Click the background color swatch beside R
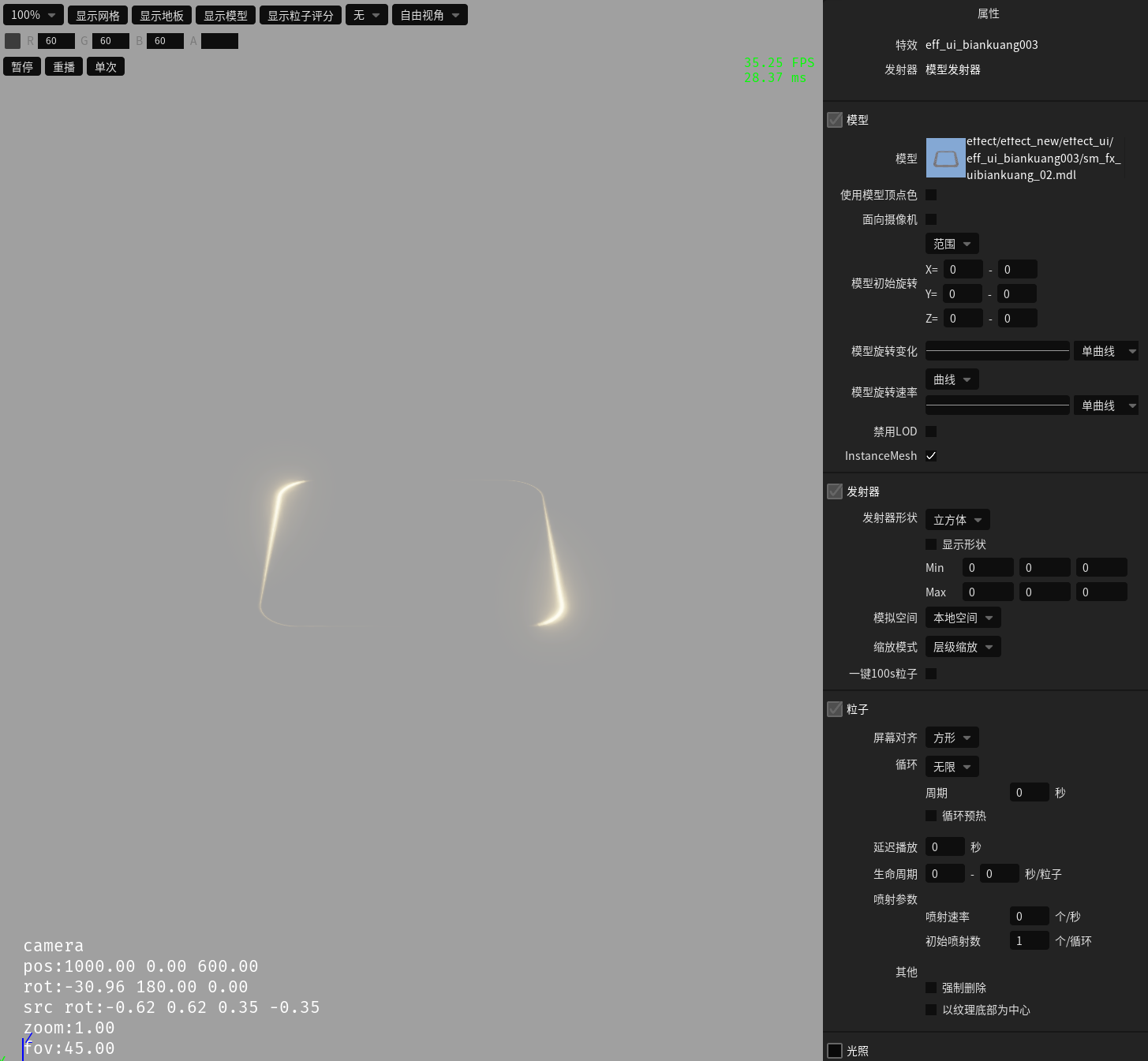 pos(13,41)
